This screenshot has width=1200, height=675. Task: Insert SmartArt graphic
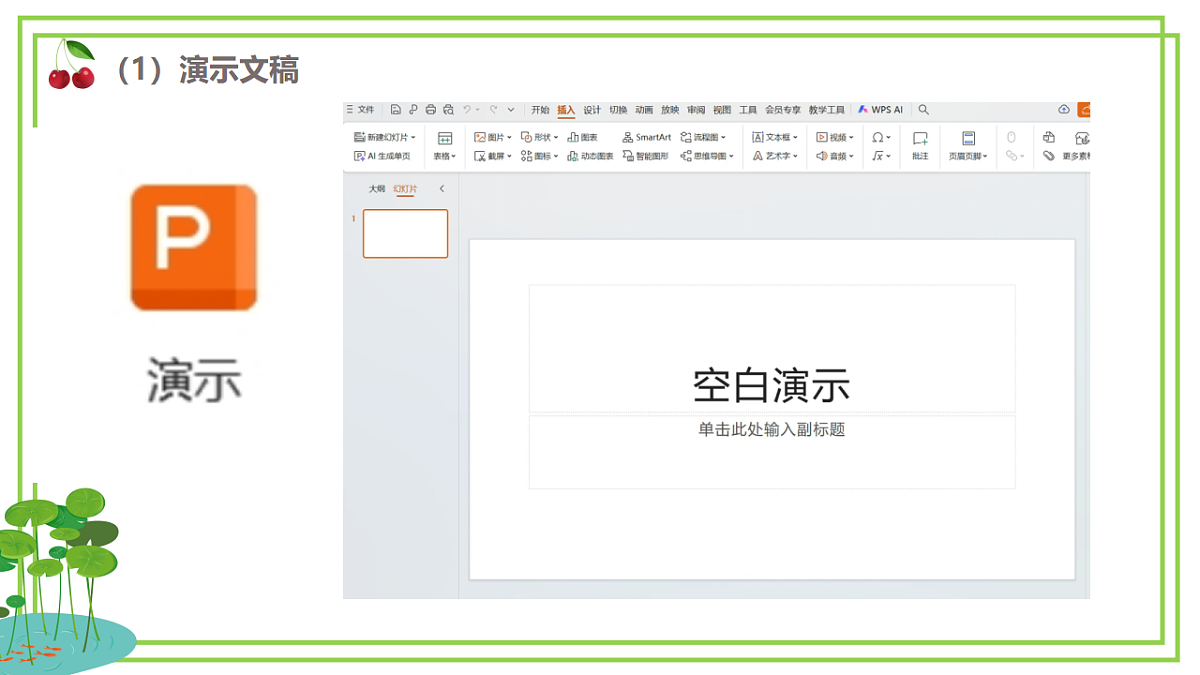(647, 137)
